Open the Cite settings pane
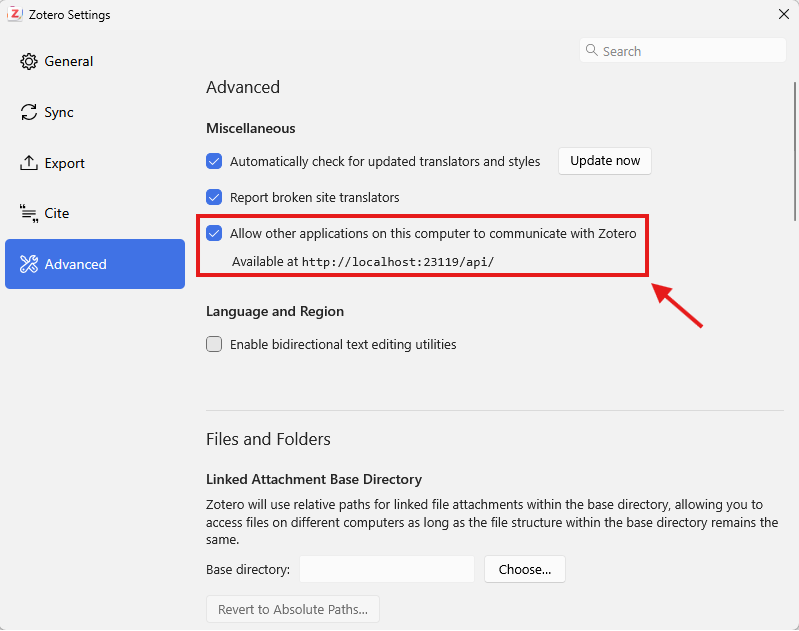 click(x=95, y=213)
